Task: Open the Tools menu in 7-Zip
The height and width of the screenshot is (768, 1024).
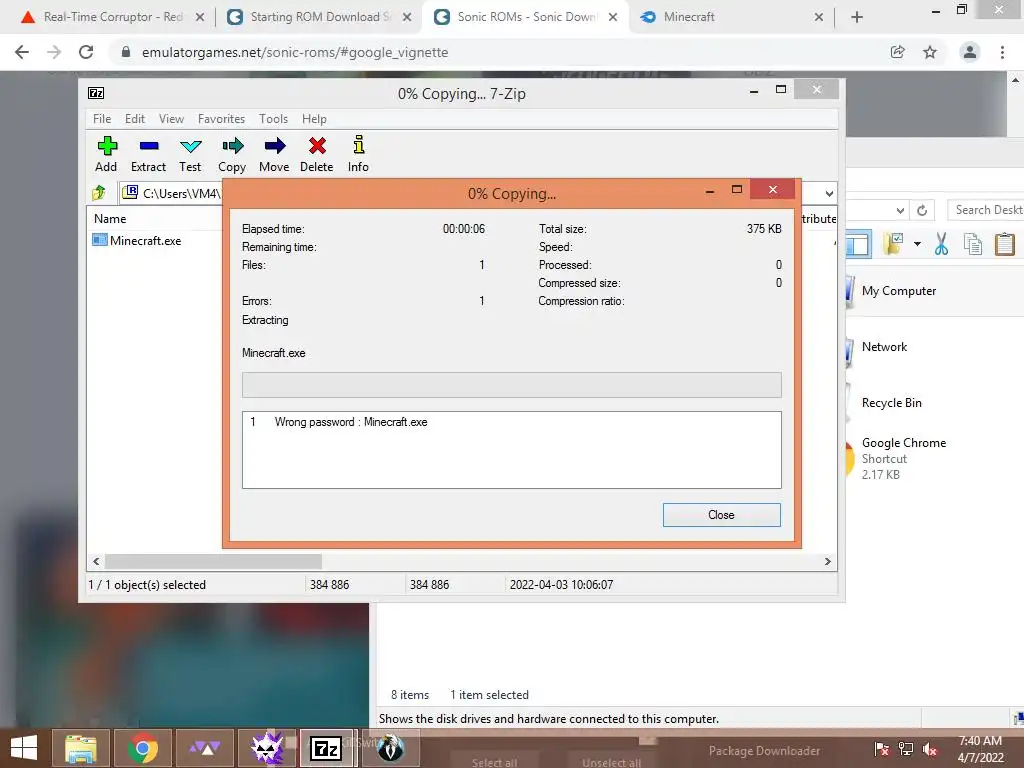Action: tap(273, 119)
